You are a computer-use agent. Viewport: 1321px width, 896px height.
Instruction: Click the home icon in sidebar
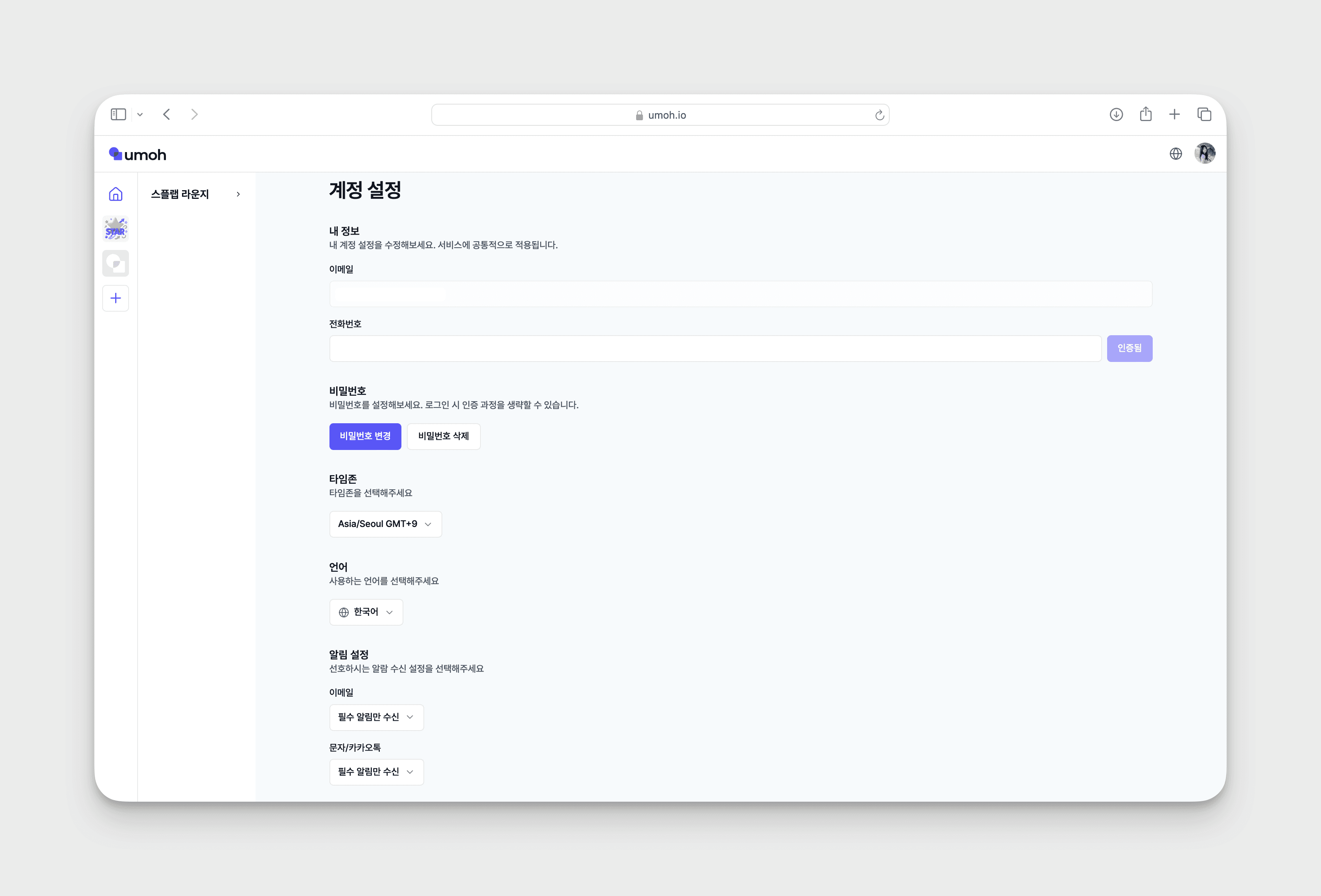(115, 194)
